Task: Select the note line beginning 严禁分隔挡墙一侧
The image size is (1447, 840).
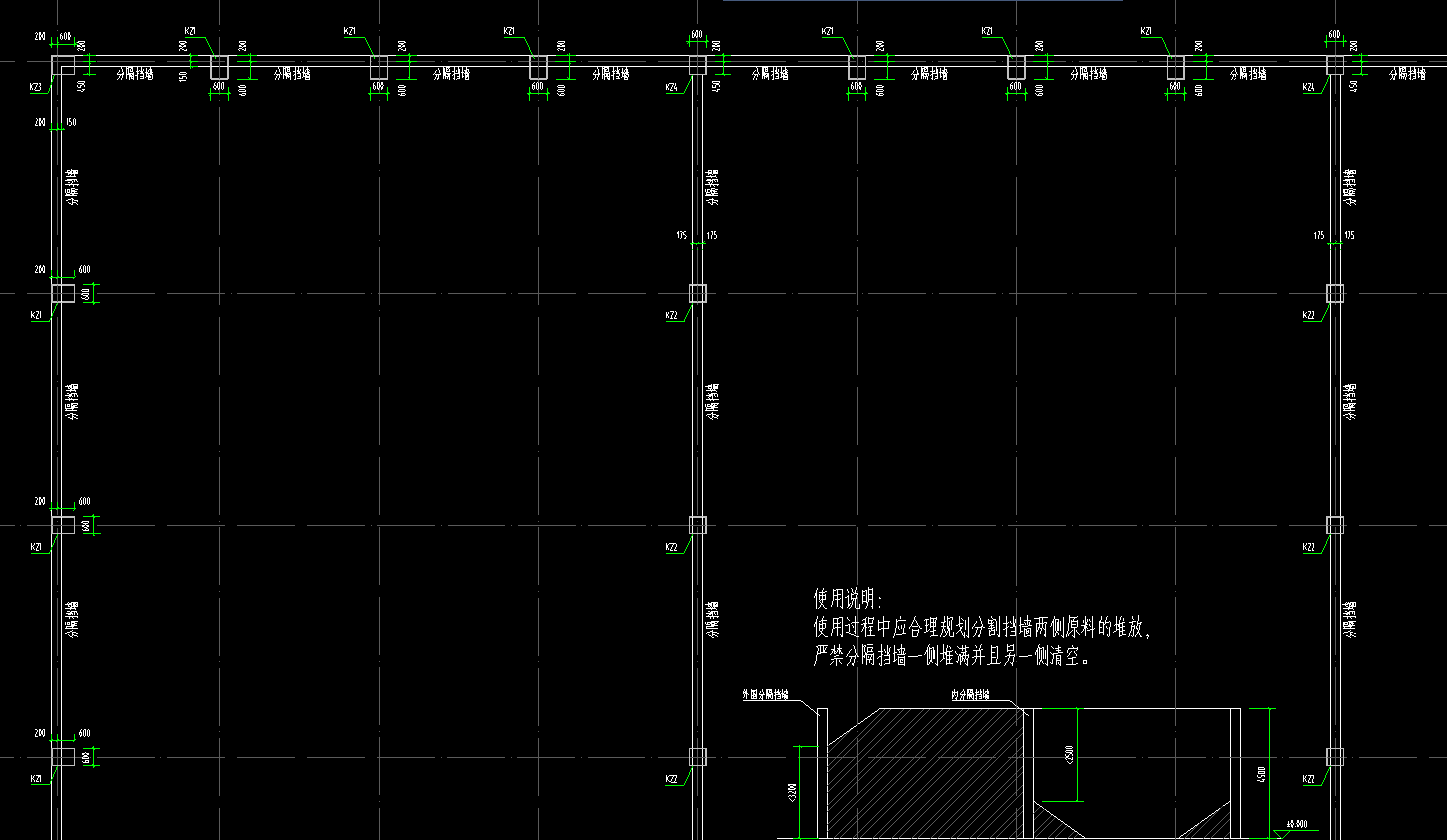Action: click(x=952, y=657)
